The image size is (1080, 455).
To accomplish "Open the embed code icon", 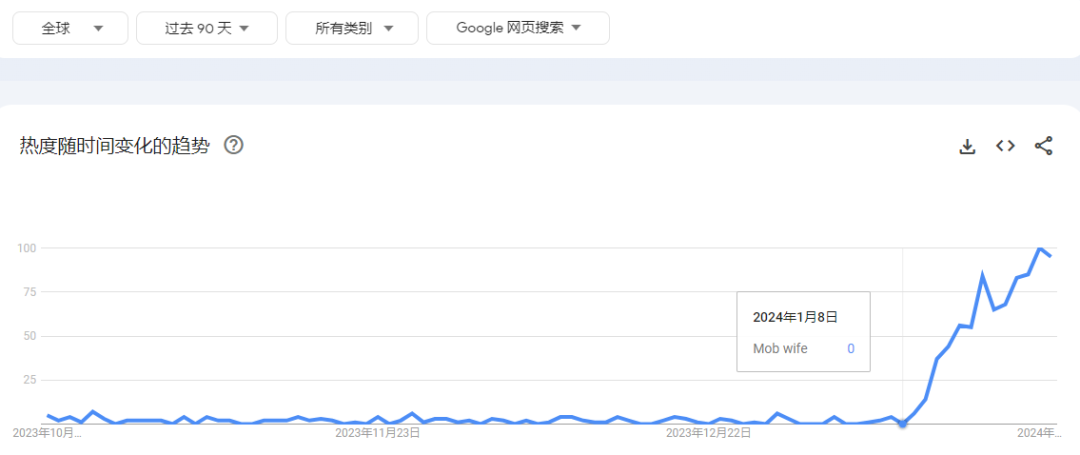I will click(1005, 146).
